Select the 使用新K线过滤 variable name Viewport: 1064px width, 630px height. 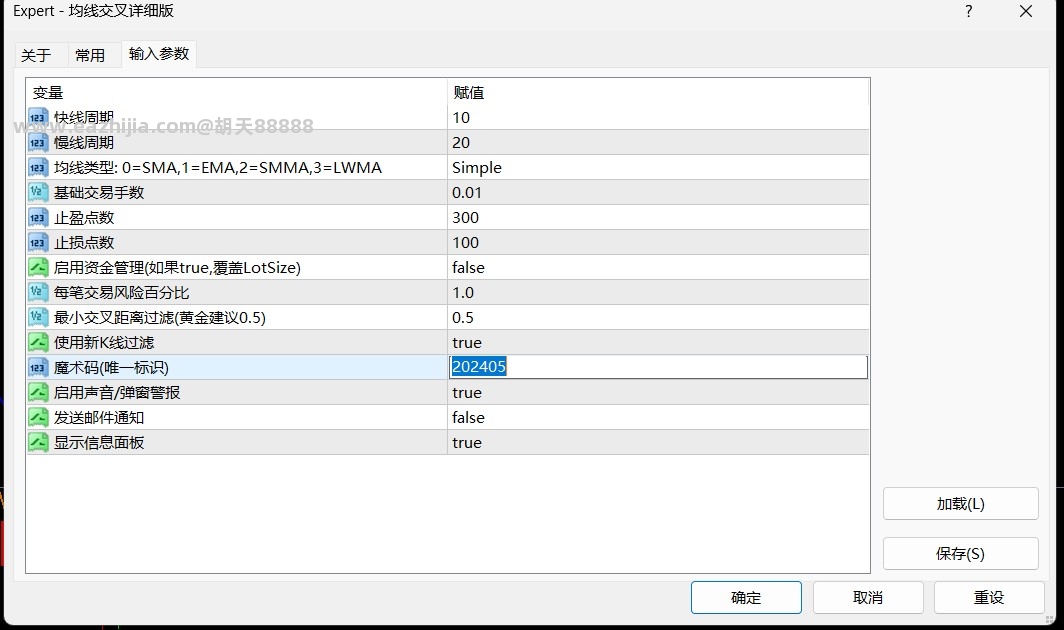(x=104, y=343)
